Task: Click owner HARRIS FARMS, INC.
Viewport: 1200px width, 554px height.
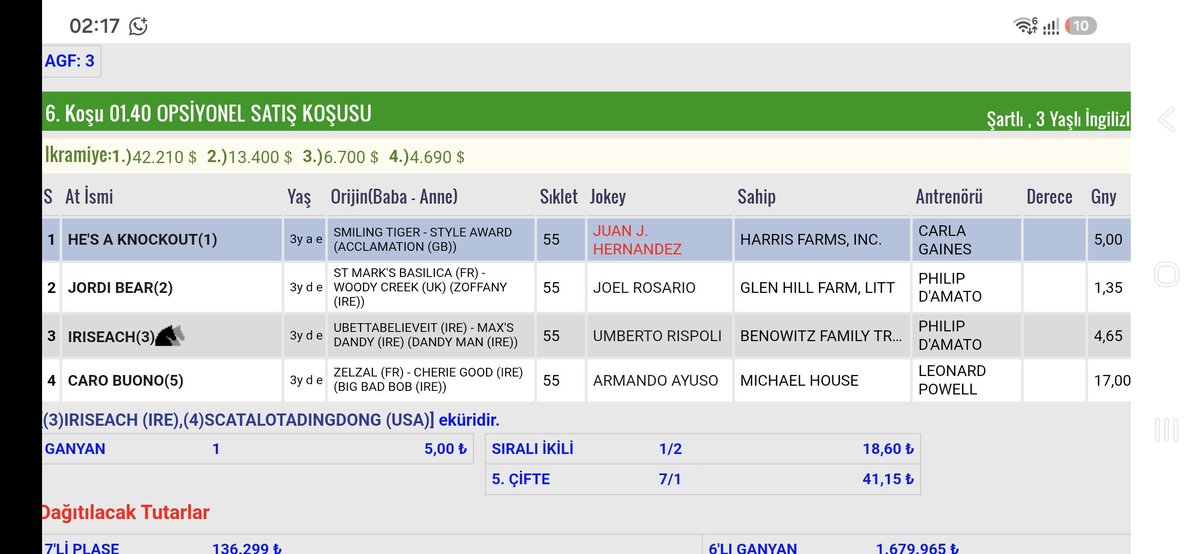Action: (811, 240)
